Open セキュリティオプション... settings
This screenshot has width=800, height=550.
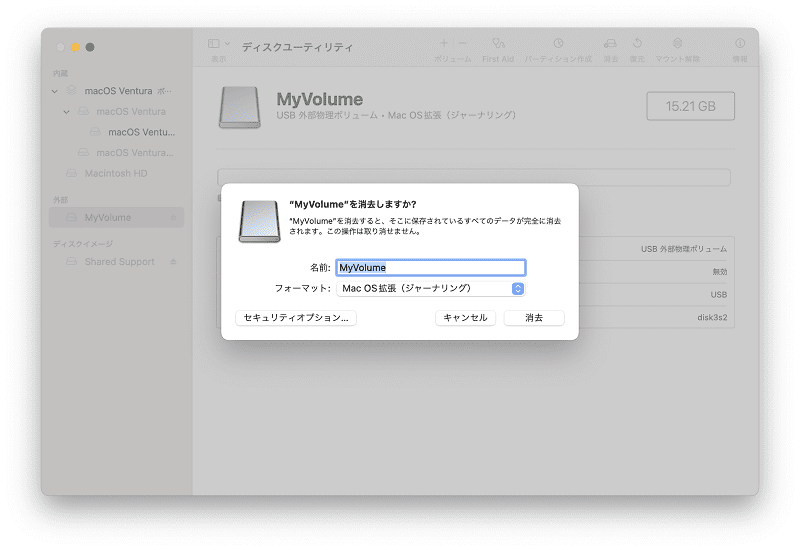click(x=296, y=317)
